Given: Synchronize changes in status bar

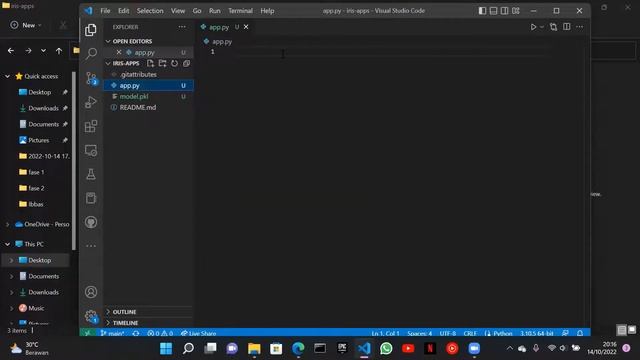Looking at the screenshot, I should pos(136,333).
